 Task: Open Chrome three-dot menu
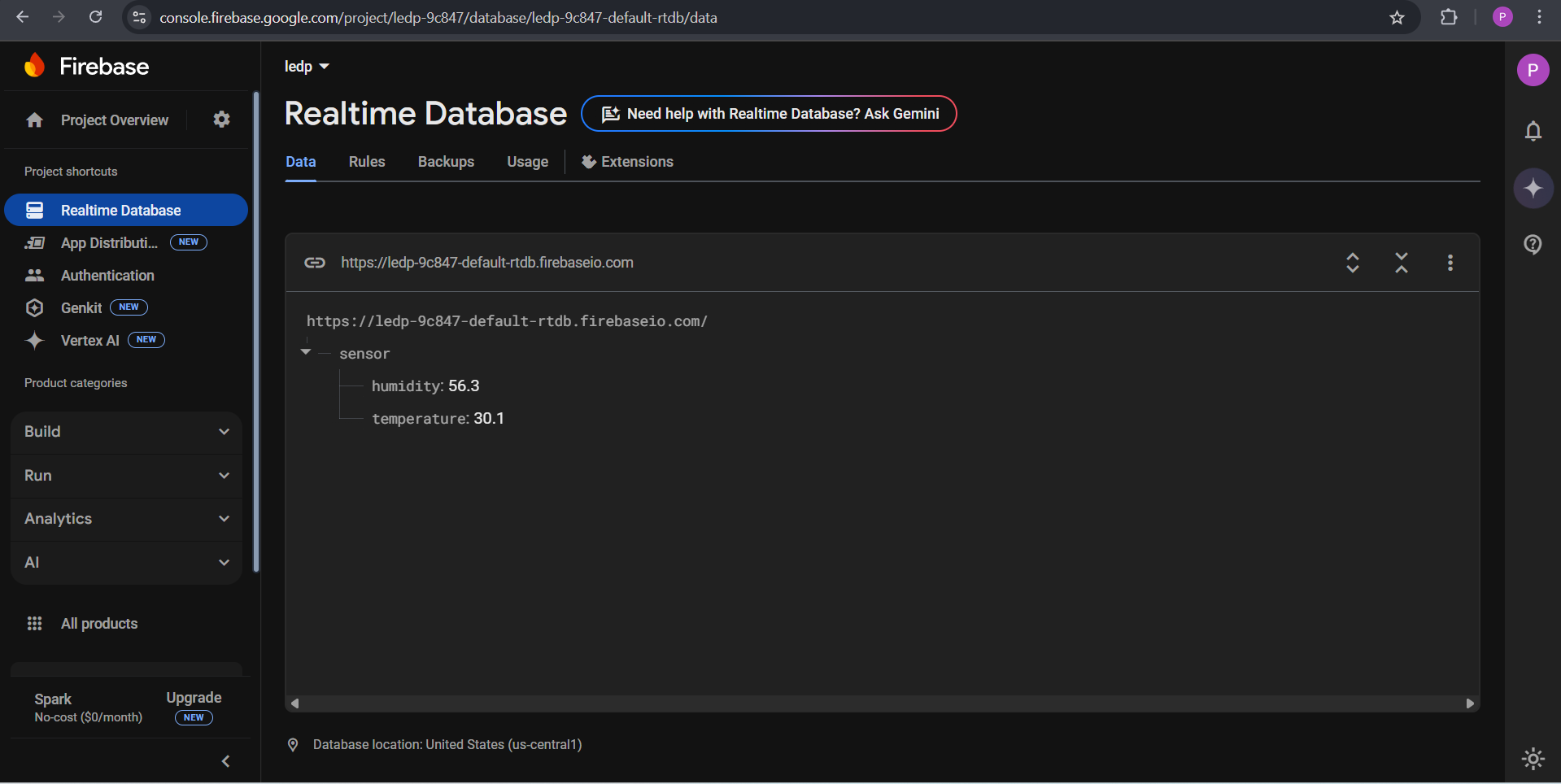click(1539, 17)
